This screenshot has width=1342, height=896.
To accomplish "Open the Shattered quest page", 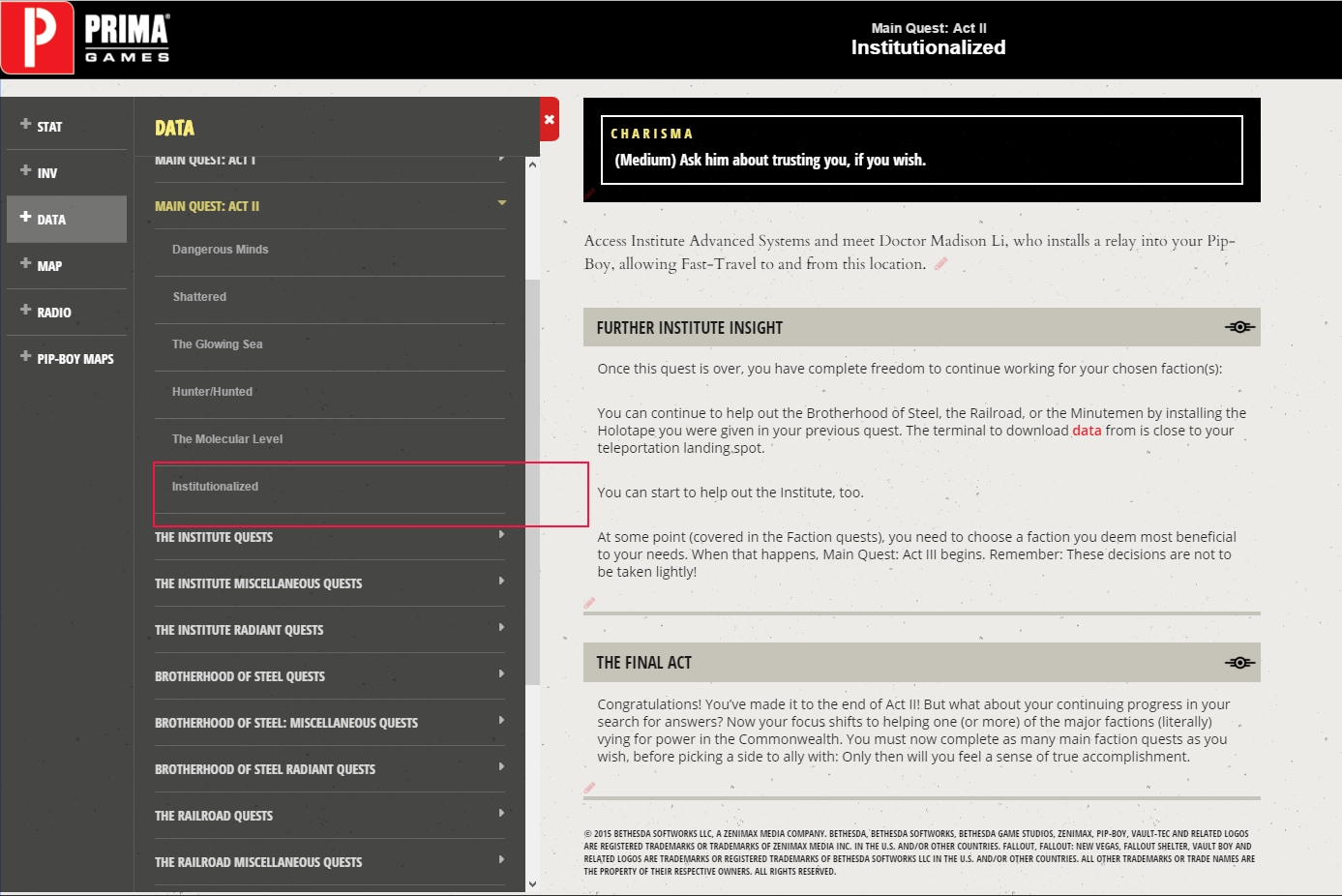I will click(330, 297).
